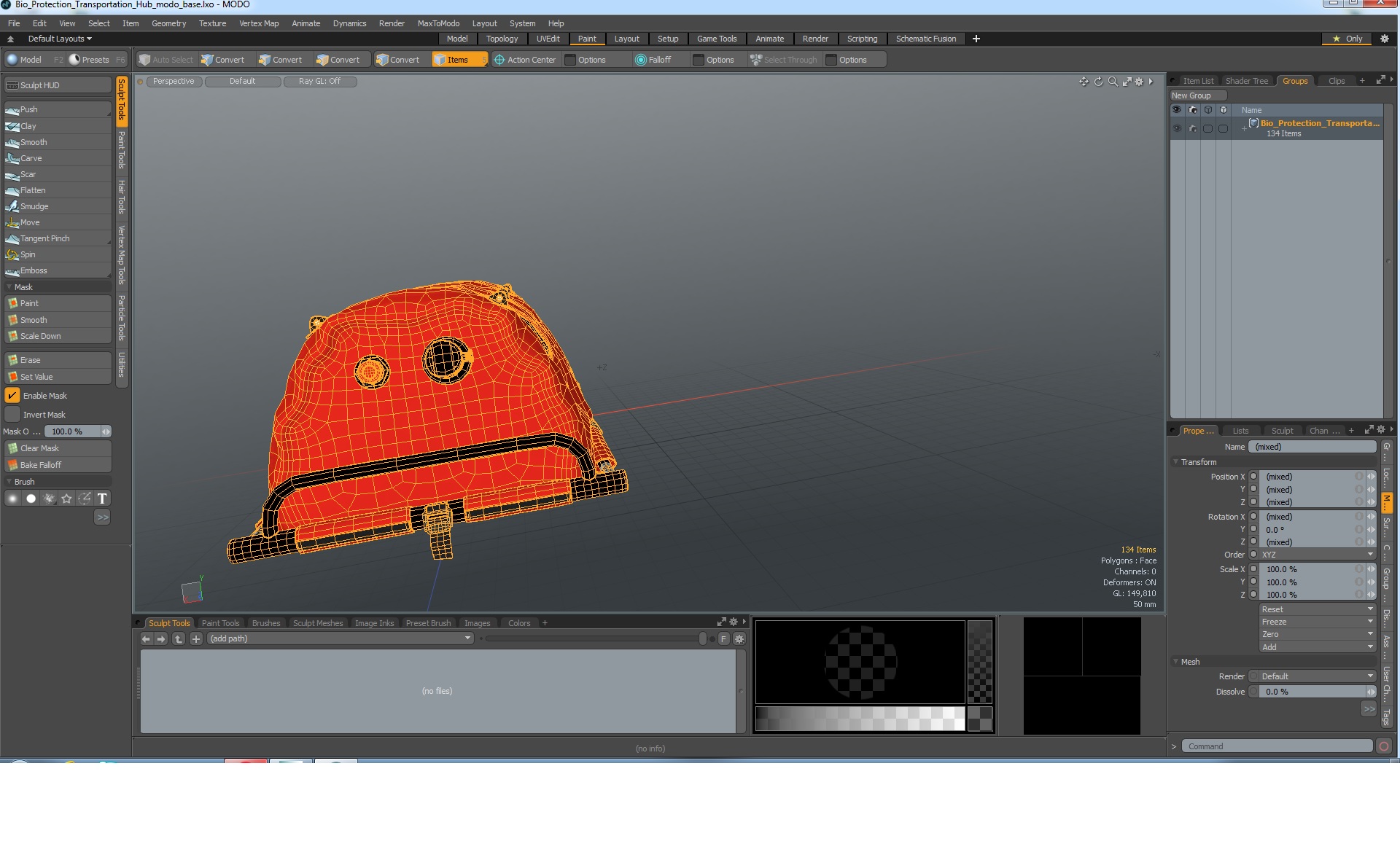Use the mask Erase tool

coord(58,360)
